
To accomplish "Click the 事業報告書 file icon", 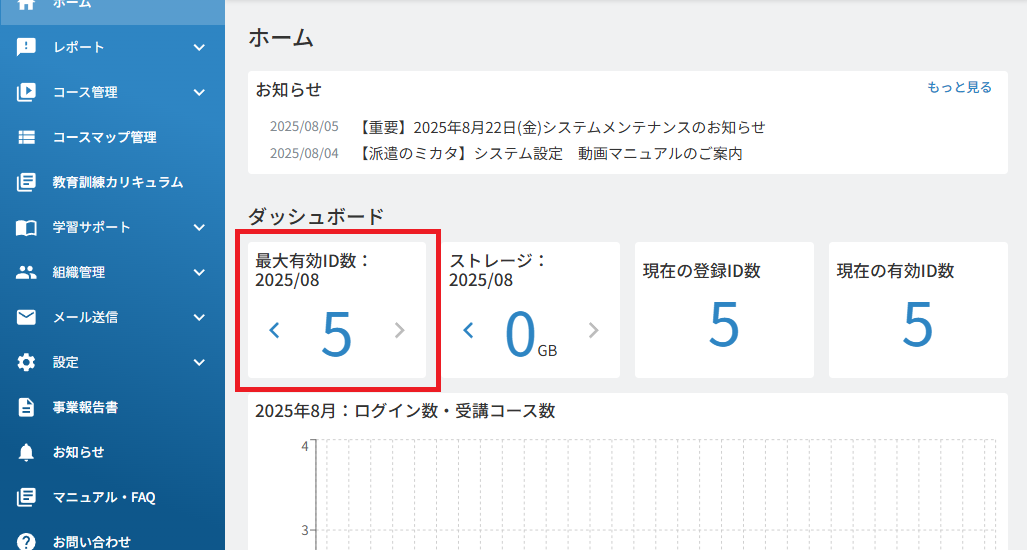I will [x=26, y=407].
